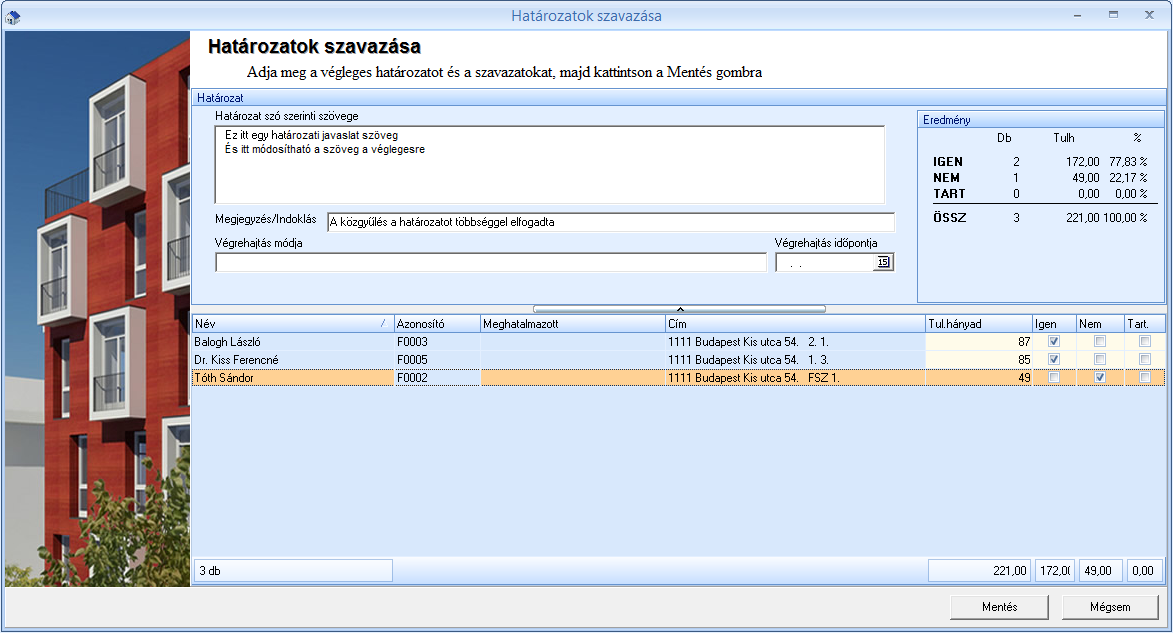This screenshot has height=633, width=1173.
Task: Collapse the Határozat panel using the splitter arrow
Action: 679,309
